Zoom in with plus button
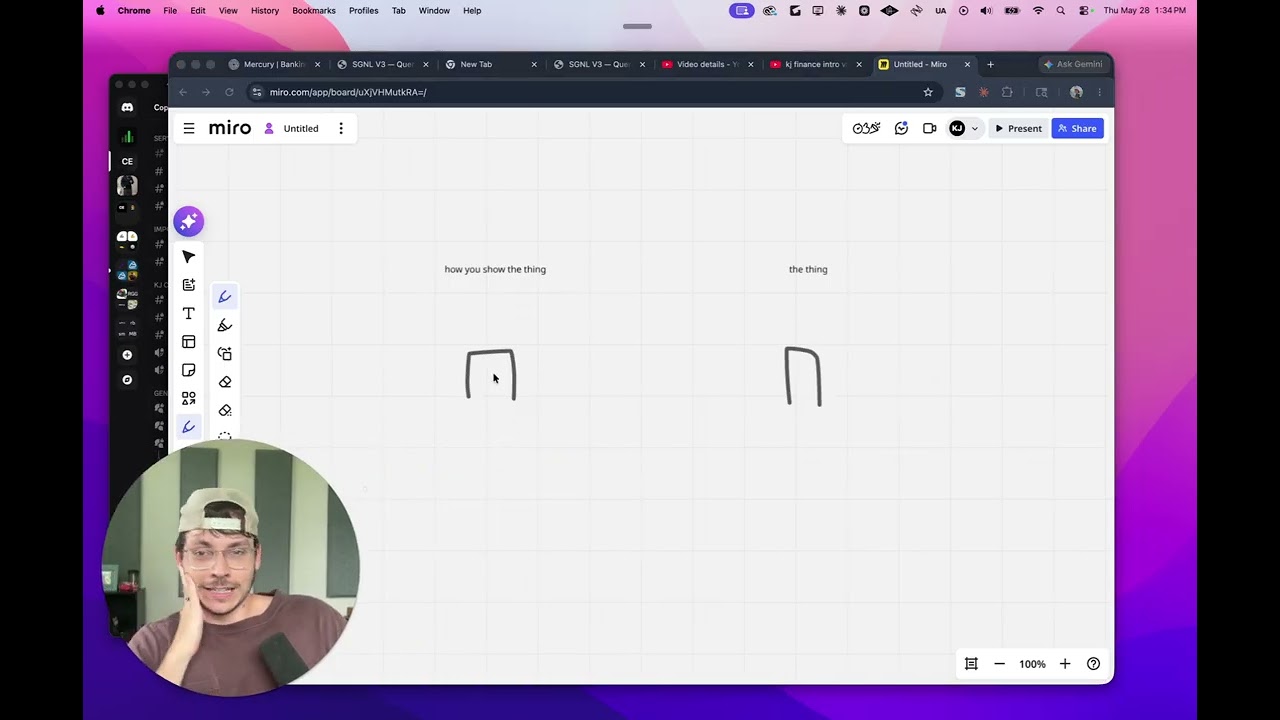This screenshot has width=1280, height=720. 1065,664
